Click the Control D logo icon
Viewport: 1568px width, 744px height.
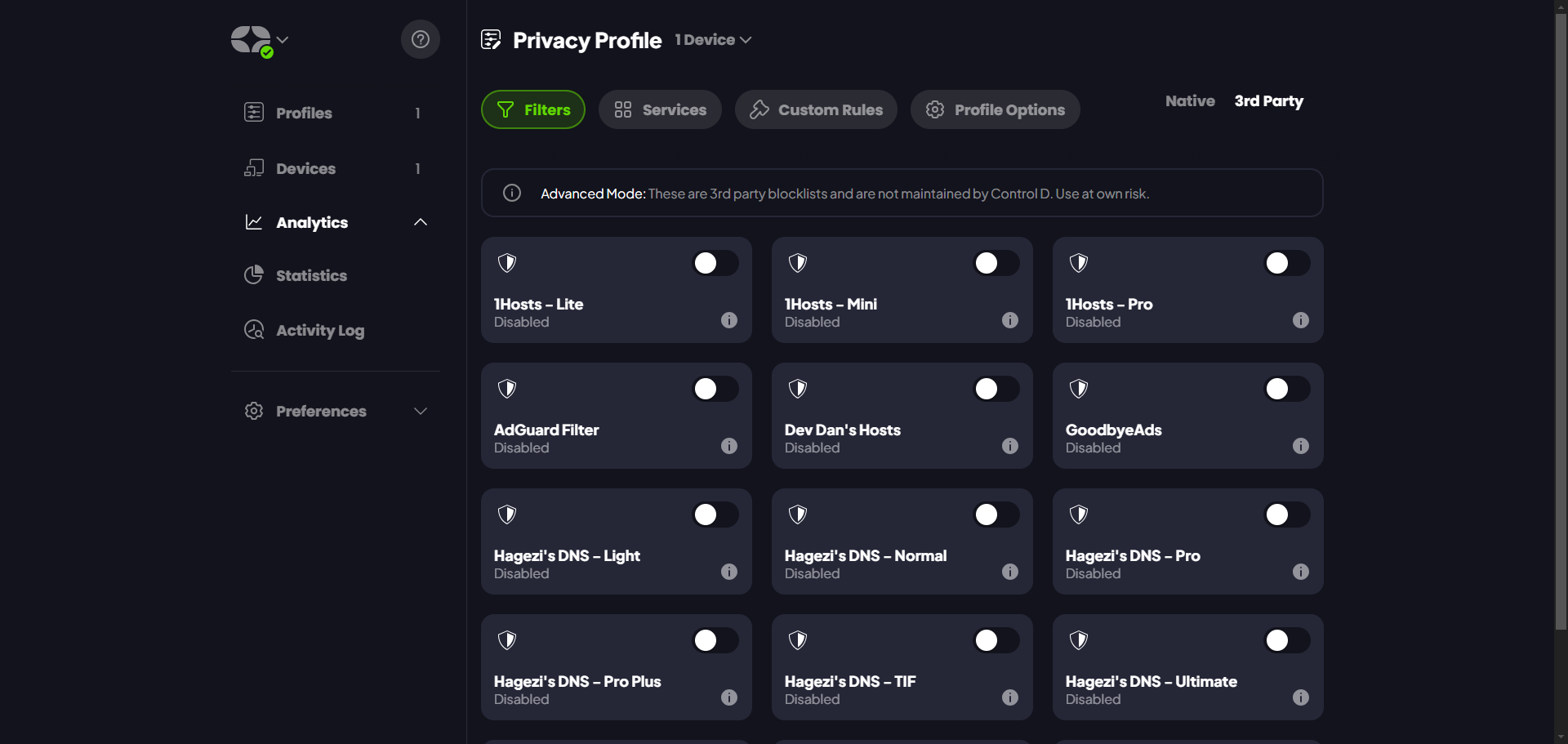click(251, 40)
